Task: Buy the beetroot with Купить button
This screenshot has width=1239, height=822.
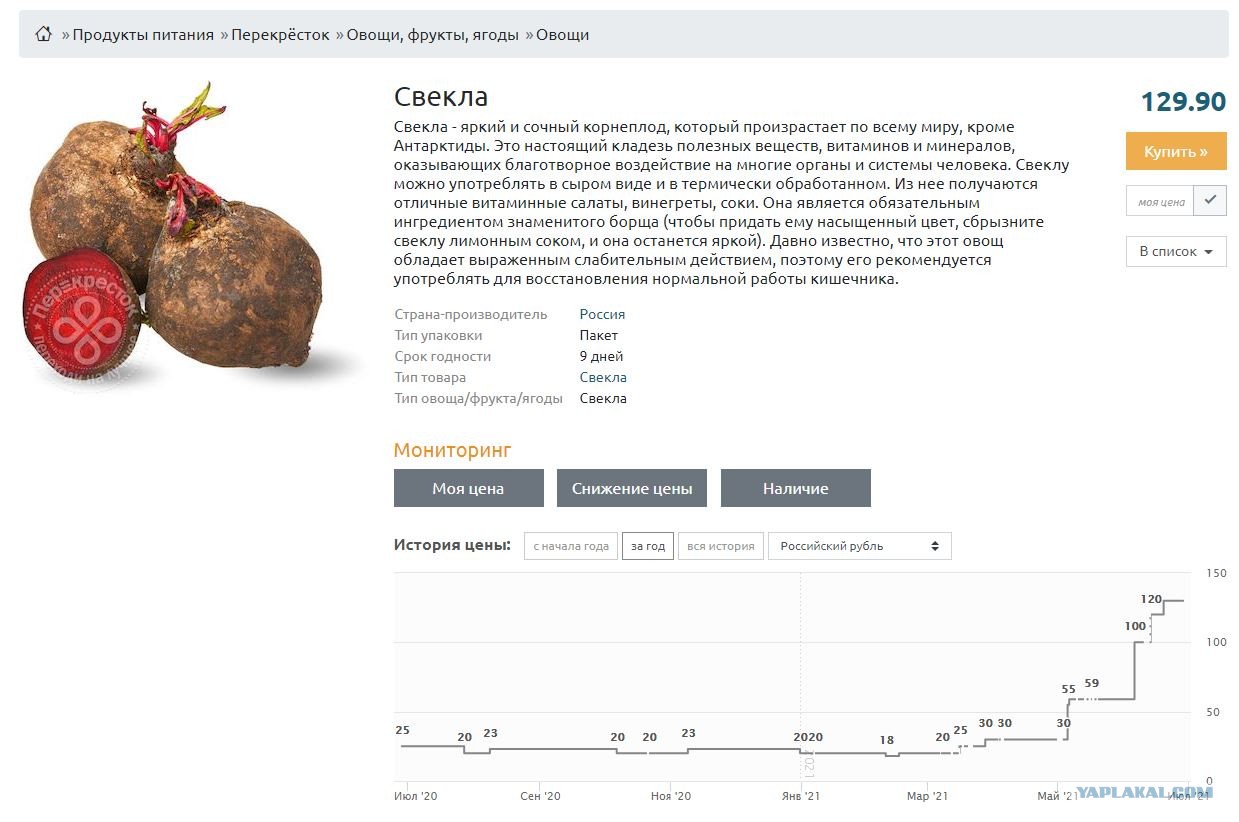Action: pos(1176,151)
